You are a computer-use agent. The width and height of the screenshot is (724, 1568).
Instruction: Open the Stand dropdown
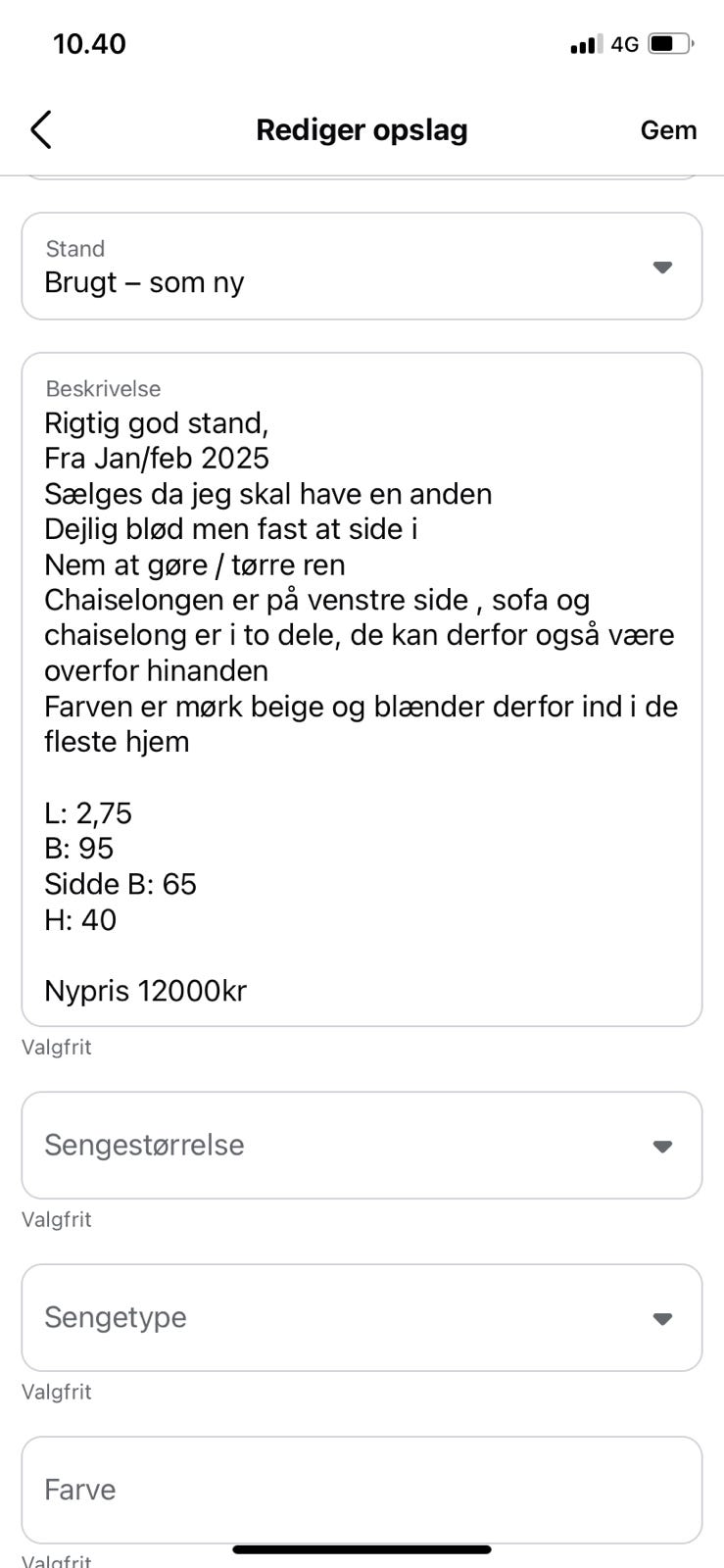[x=362, y=267]
